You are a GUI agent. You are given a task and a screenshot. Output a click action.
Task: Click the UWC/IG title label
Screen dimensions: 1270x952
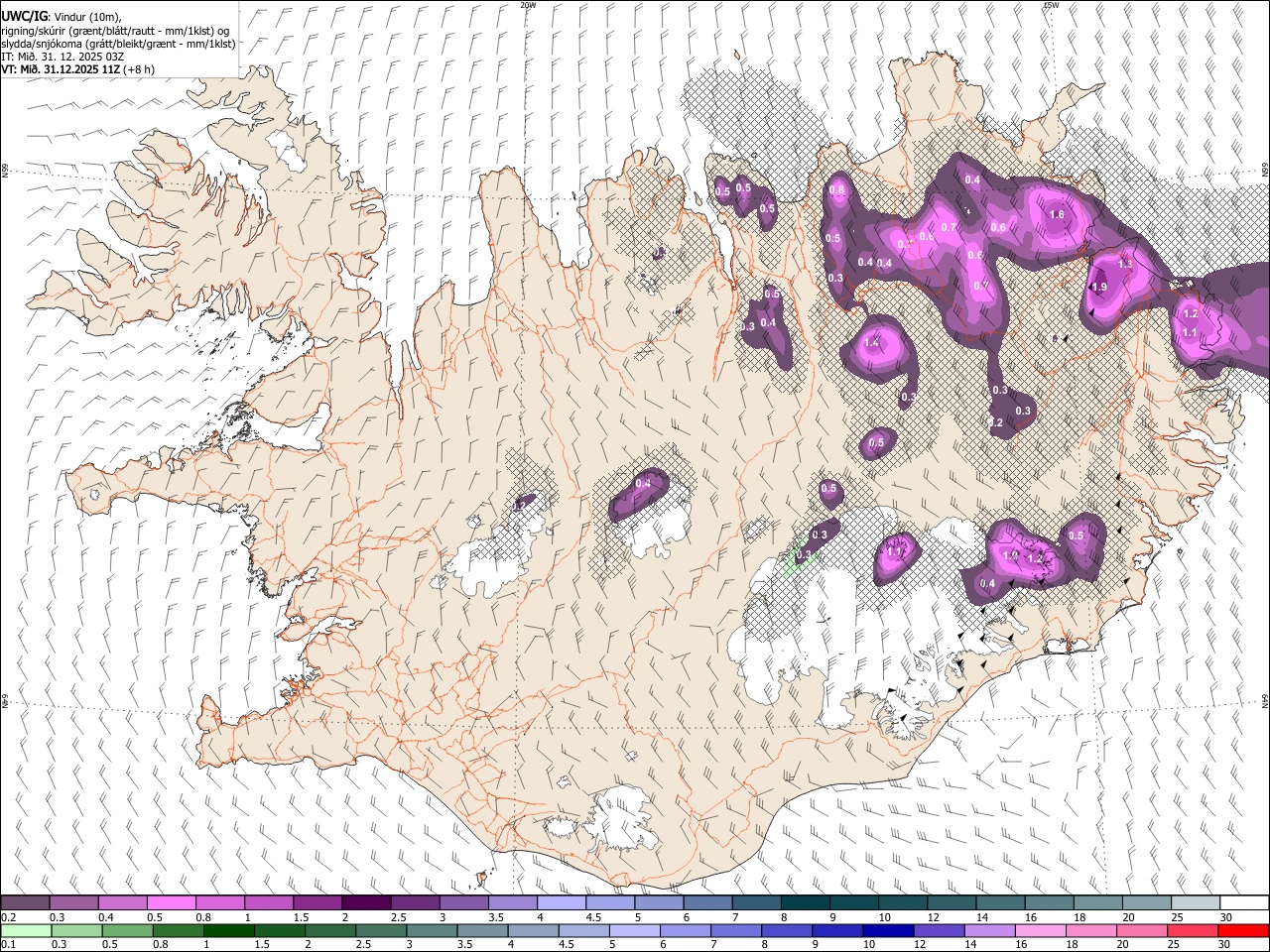[x=24, y=16]
